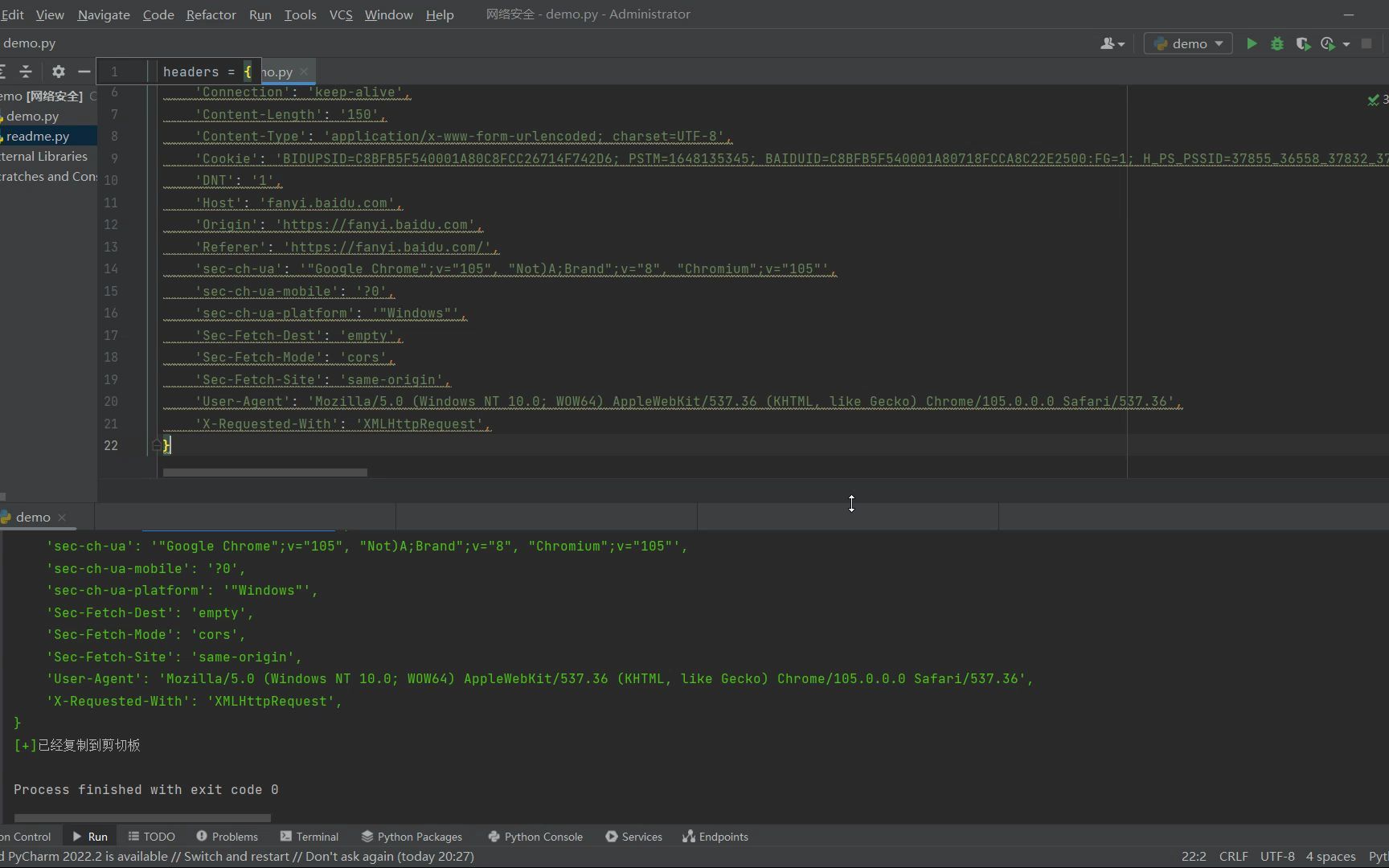This screenshot has height=868, width=1389.
Task: Open the View menu
Action: click(50, 14)
